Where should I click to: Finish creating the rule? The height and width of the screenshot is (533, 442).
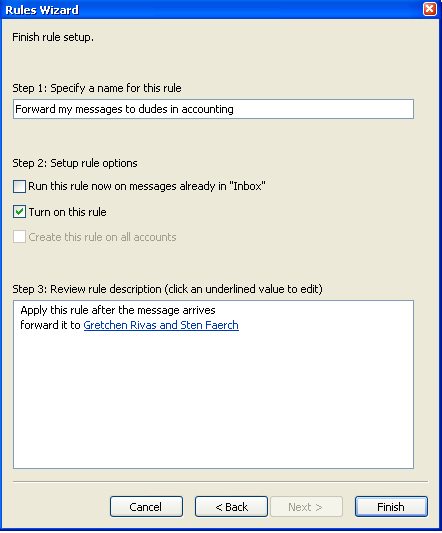point(391,506)
